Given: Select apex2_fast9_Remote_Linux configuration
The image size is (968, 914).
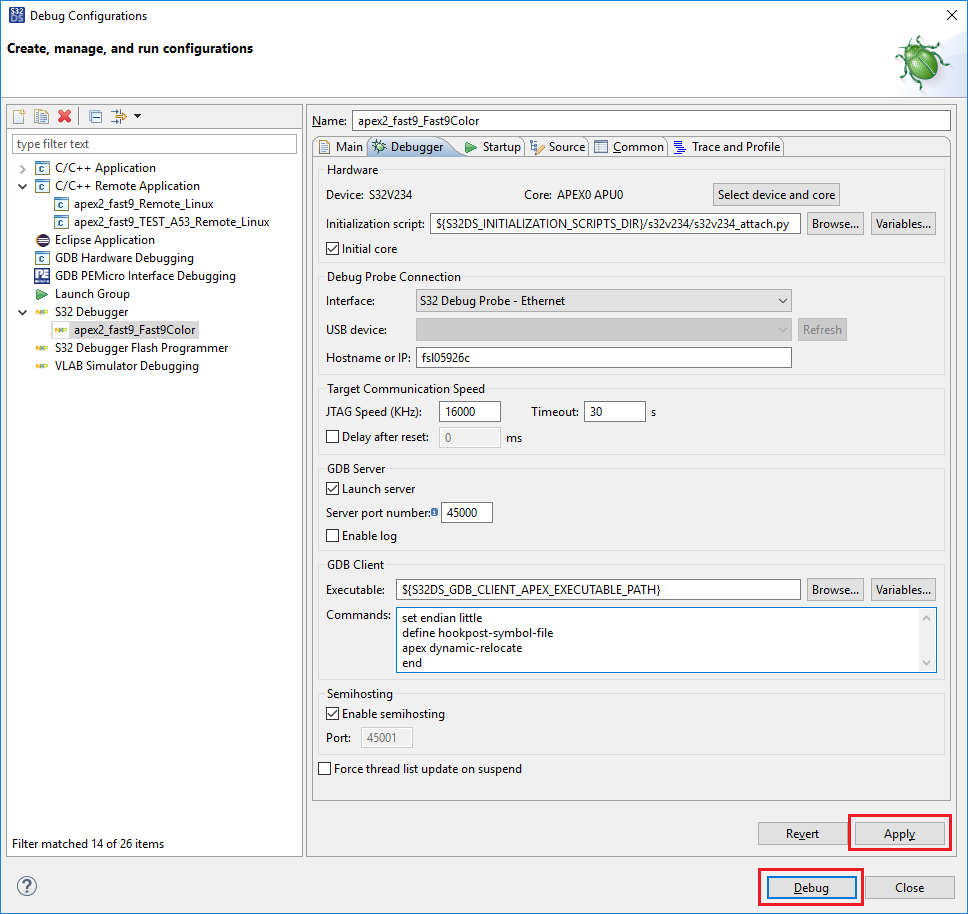Looking at the screenshot, I should click(143, 204).
